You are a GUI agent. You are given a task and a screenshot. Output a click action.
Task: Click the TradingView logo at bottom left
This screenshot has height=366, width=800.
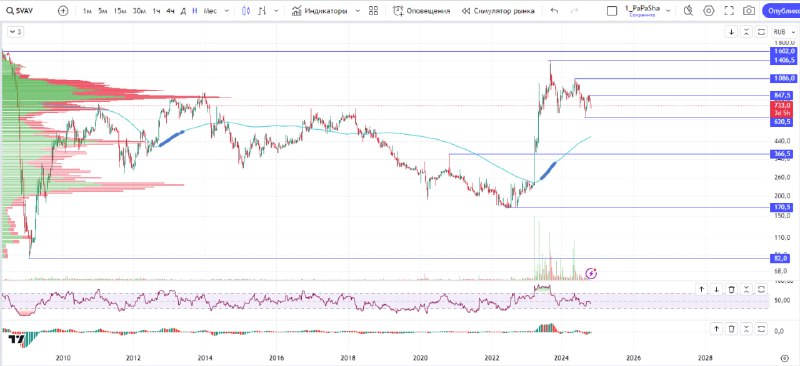pyautogui.click(x=16, y=340)
